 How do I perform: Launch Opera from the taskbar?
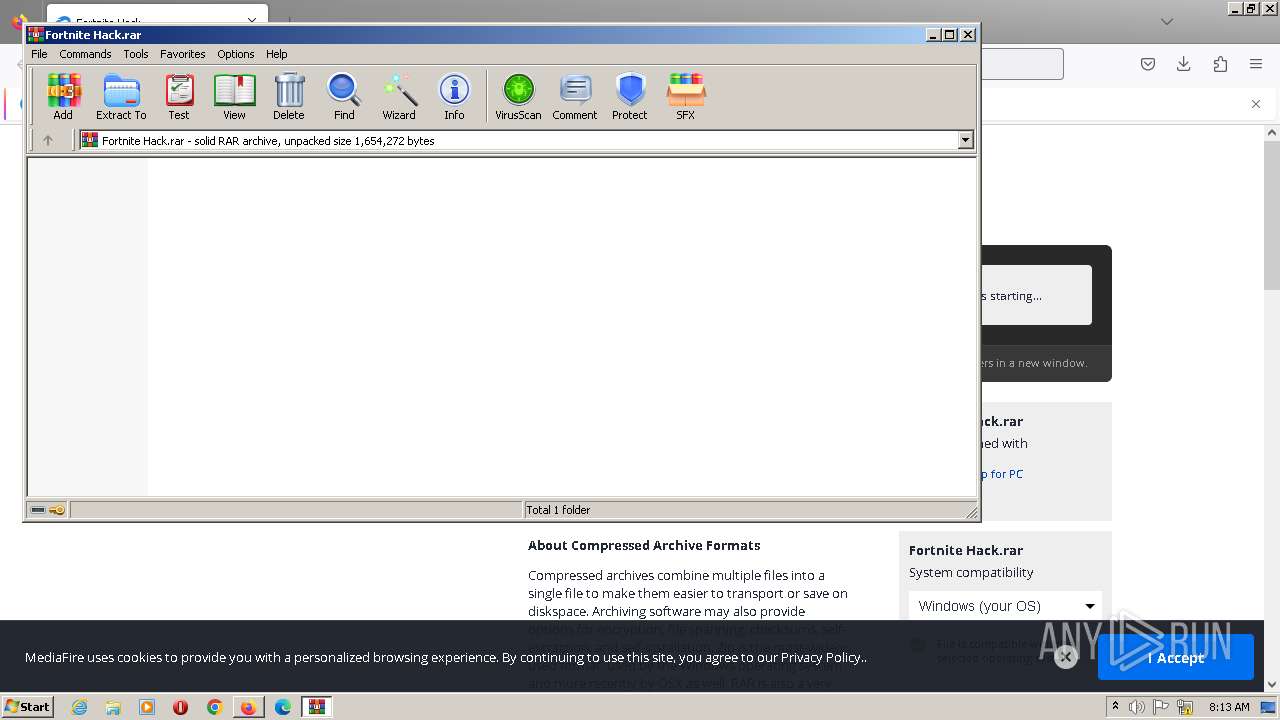point(181,707)
